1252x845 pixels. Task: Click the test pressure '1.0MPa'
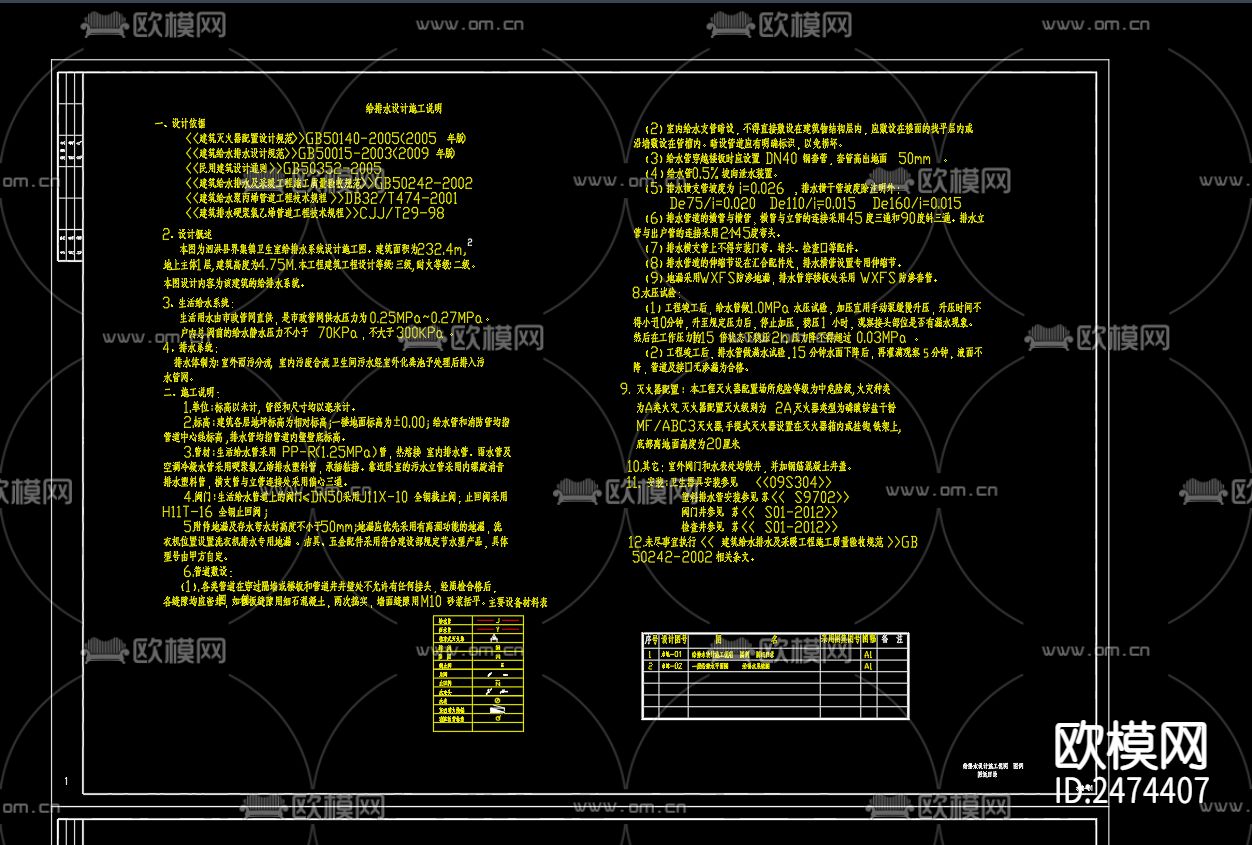(x=770, y=308)
